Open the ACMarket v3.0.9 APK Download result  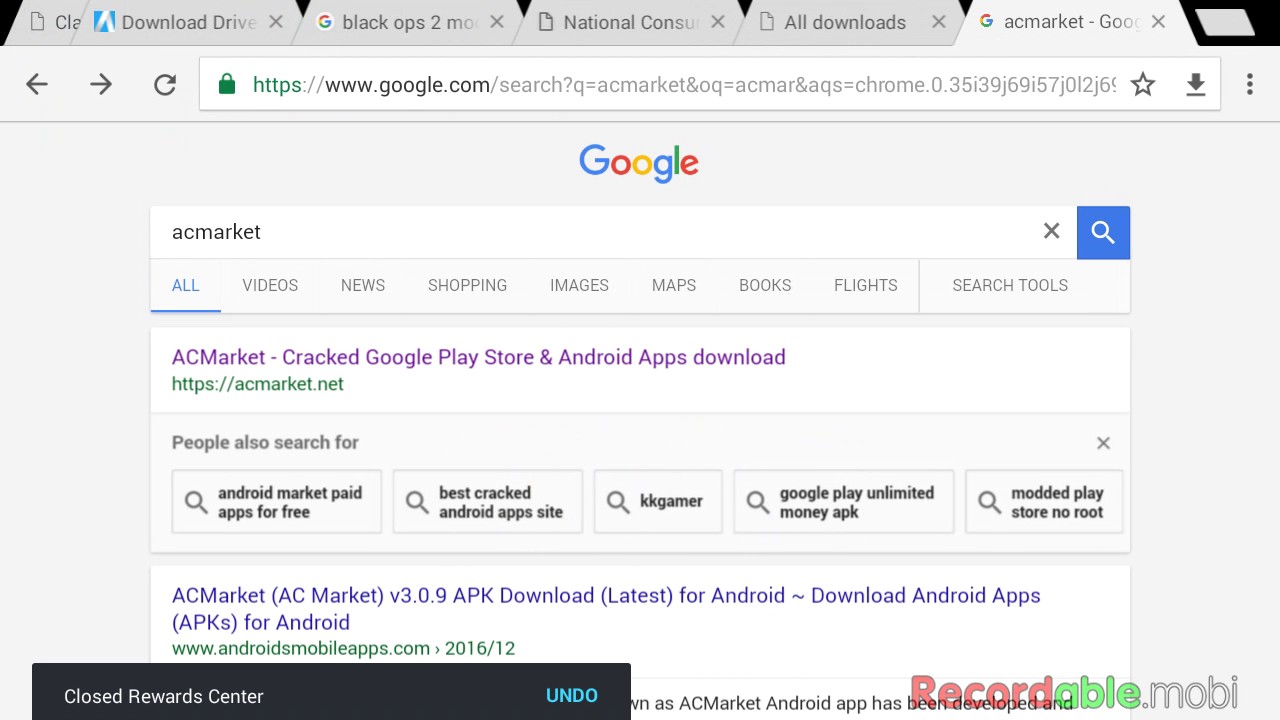(606, 608)
